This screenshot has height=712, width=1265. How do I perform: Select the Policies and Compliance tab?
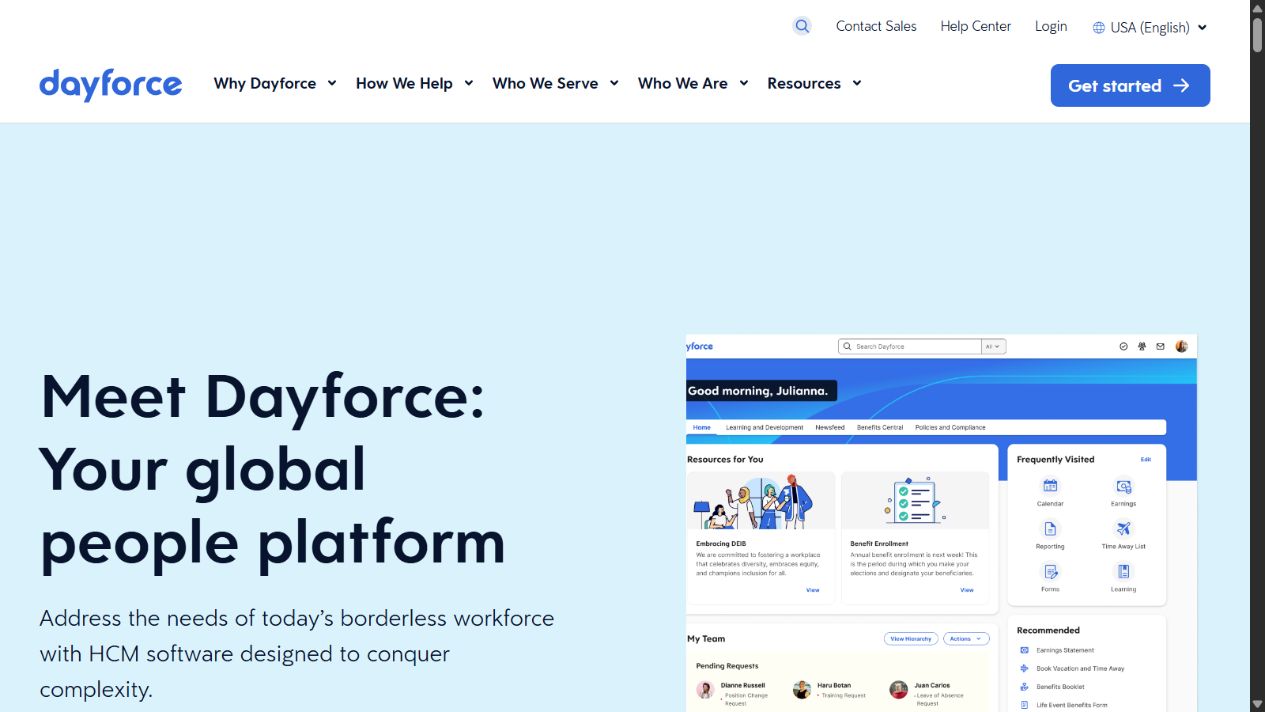click(x=950, y=427)
